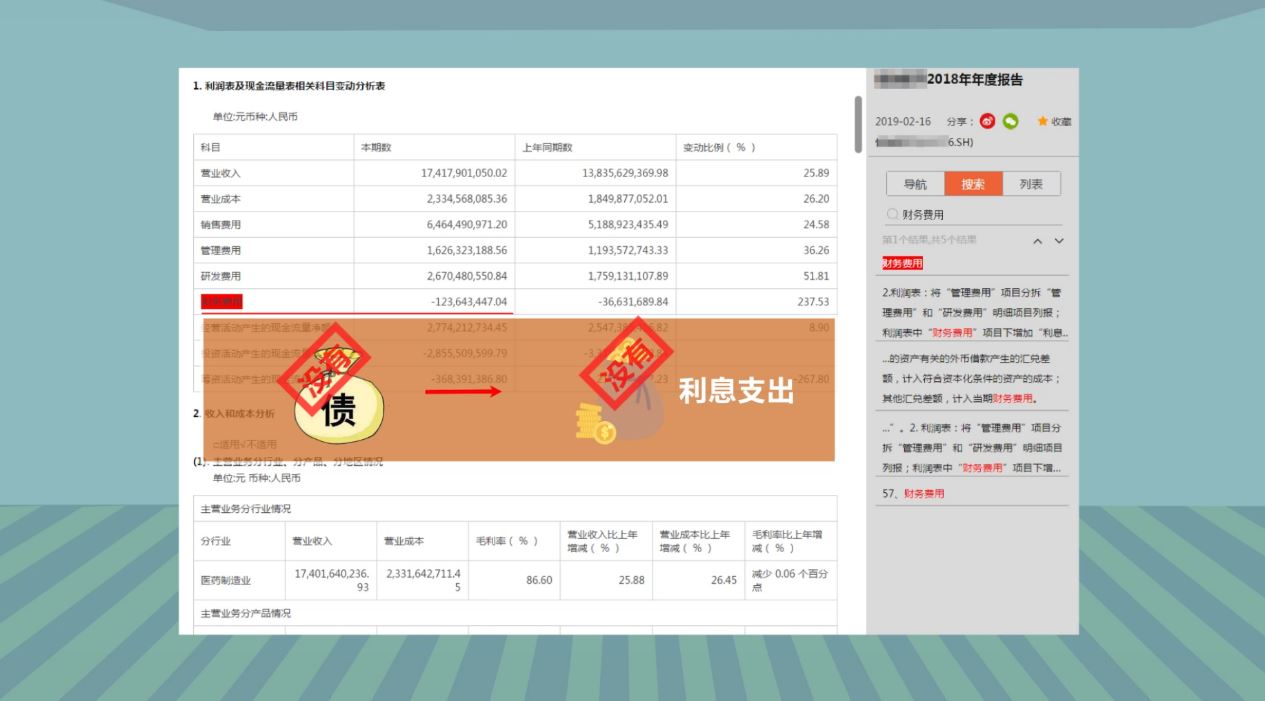Select 医药制造业 industry cell
The image size is (1265, 701).
tap(226, 580)
